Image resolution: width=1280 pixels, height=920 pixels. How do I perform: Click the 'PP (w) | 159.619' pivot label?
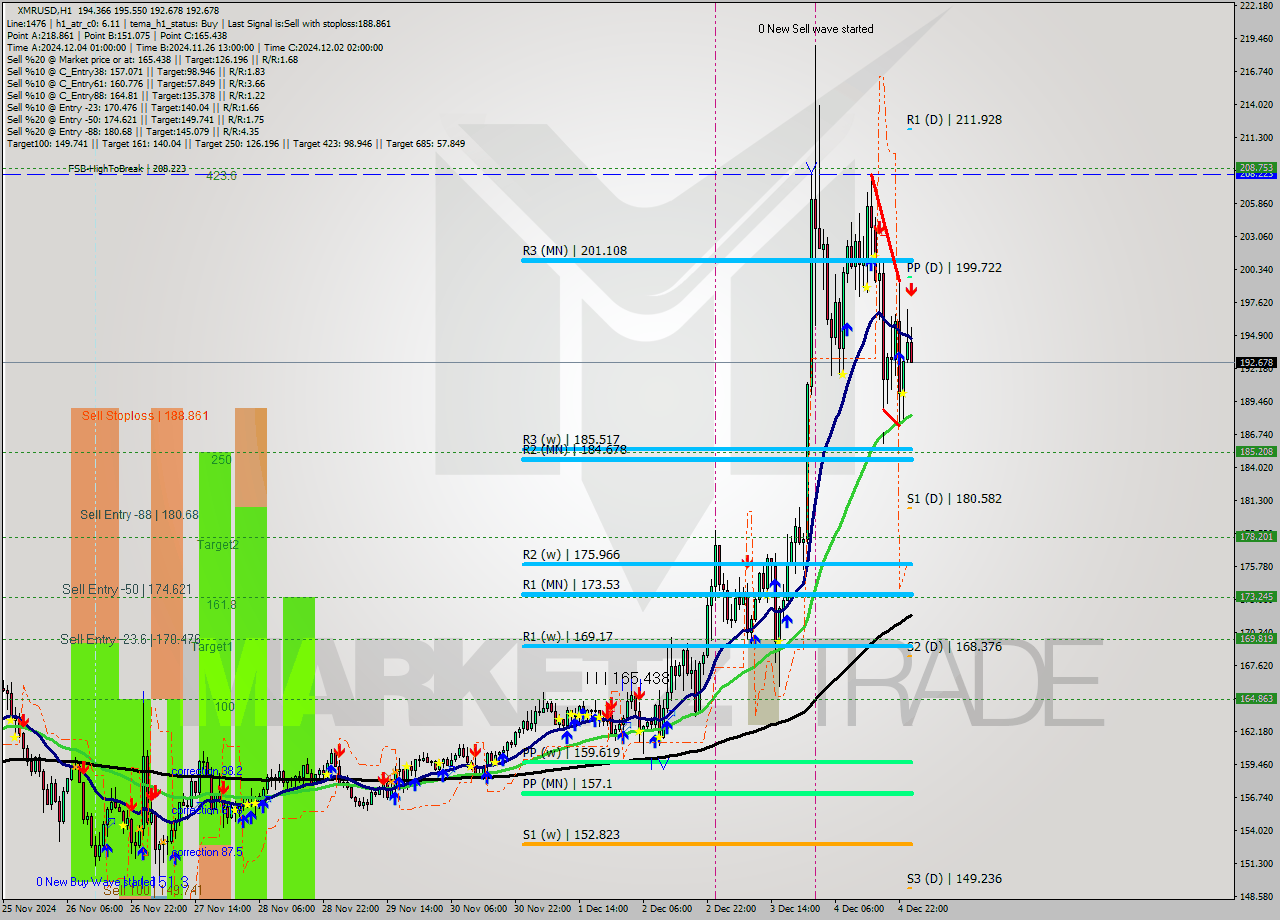tap(570, 753)
